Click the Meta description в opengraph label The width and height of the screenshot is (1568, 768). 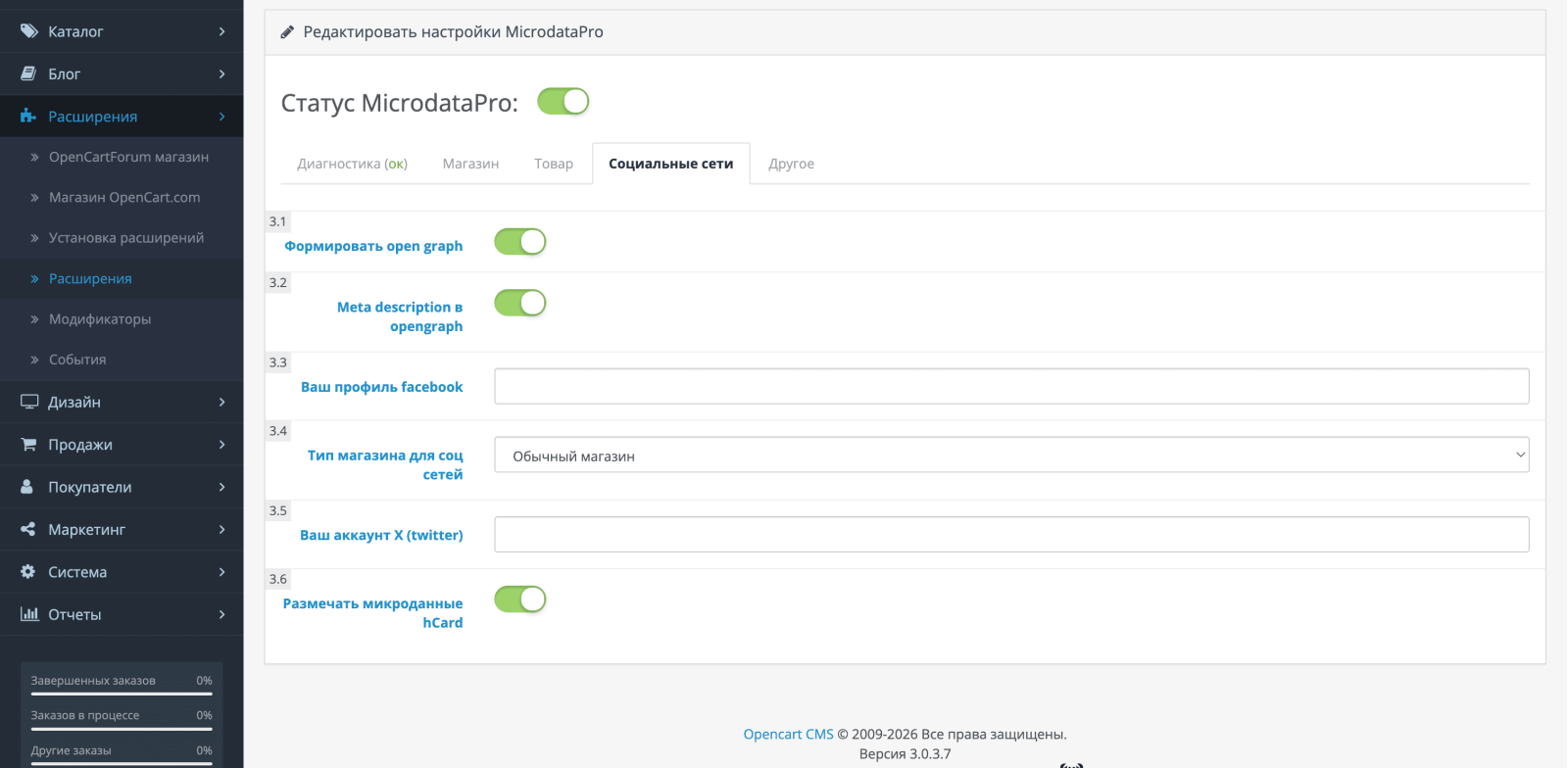coord(400,316)
